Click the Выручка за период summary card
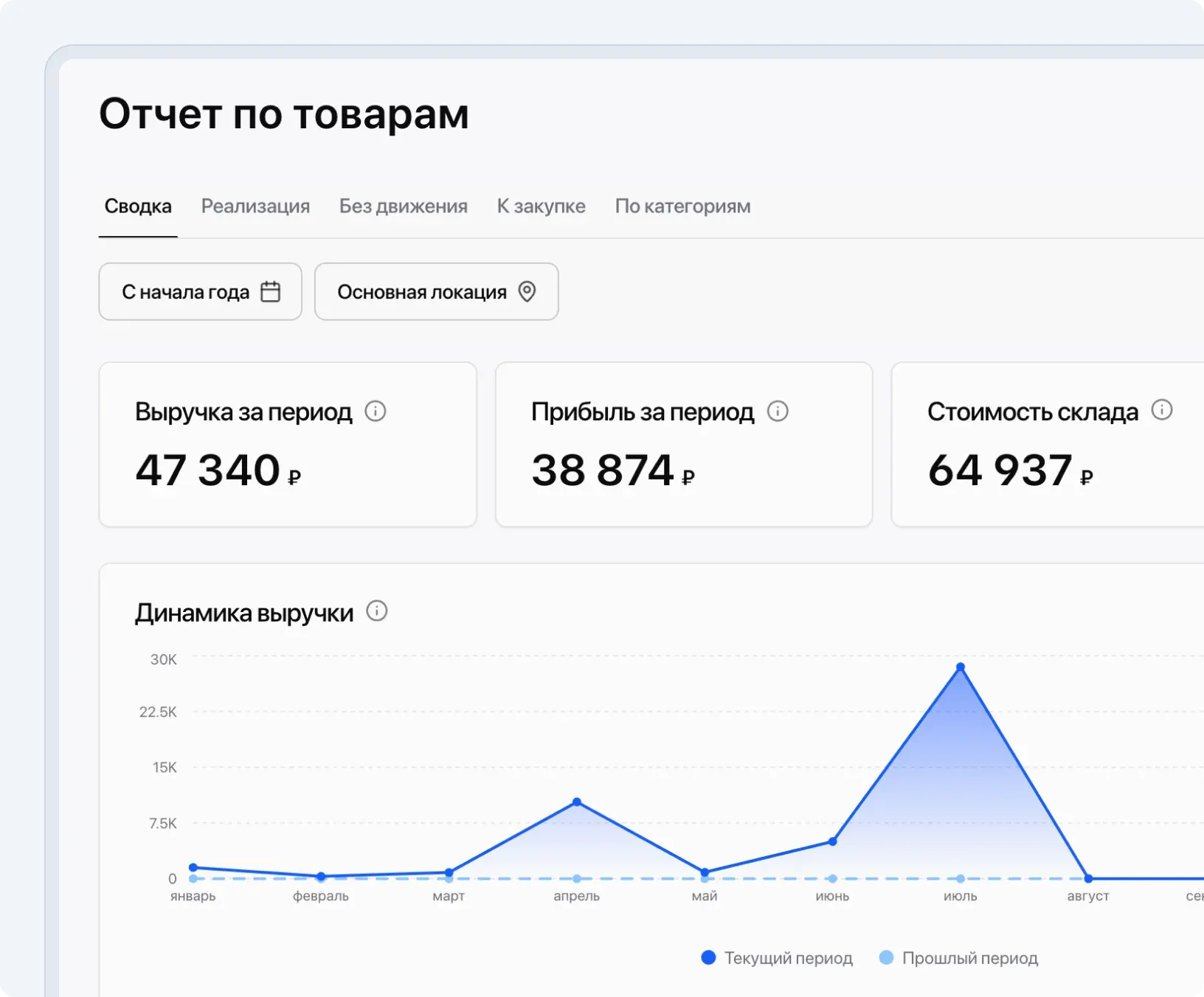 click(x=288, y=443)
